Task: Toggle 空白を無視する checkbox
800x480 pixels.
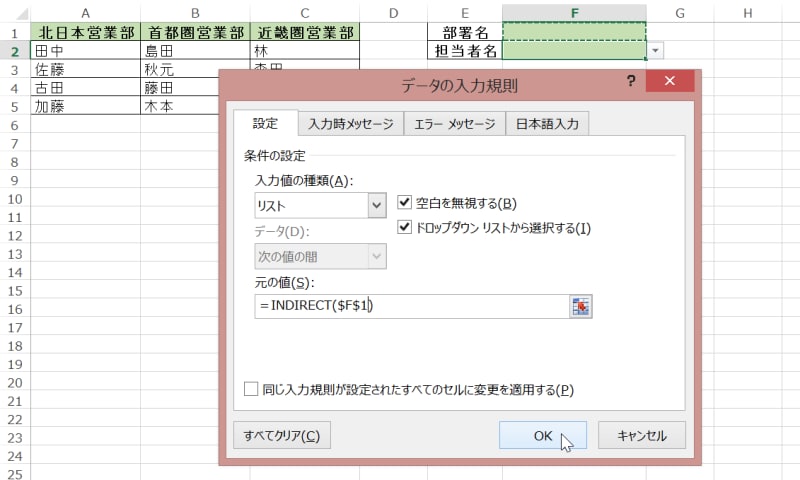Action: 404,202
